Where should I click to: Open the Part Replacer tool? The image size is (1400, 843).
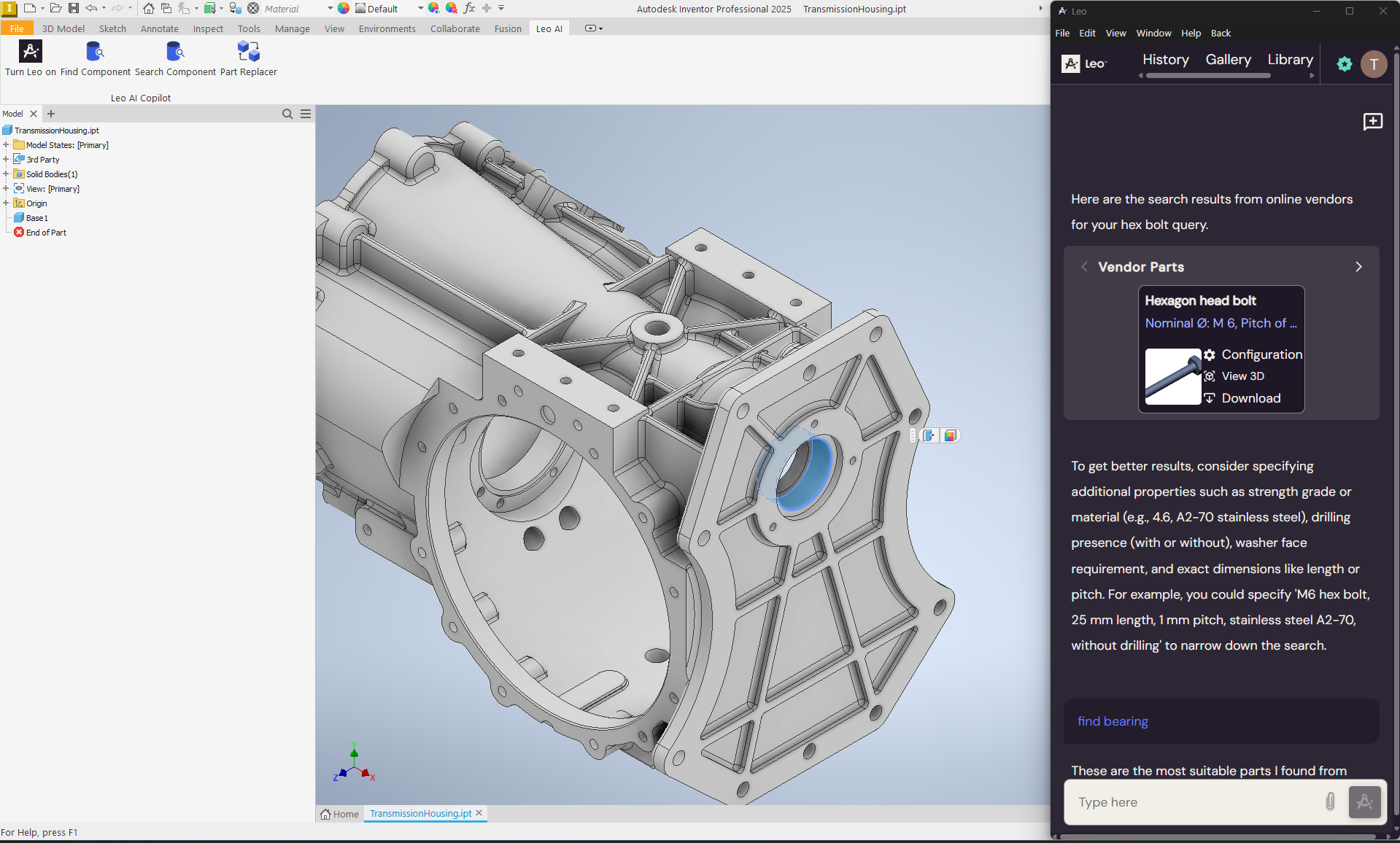(x=248, y=52)
